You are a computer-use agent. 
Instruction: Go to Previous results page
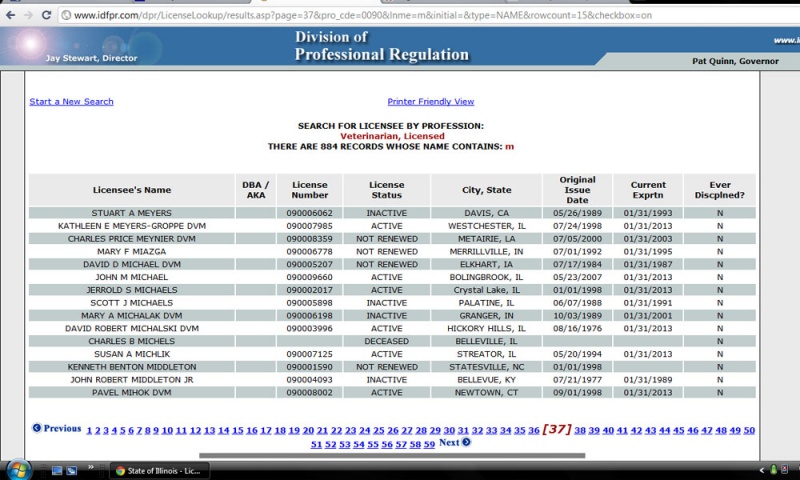(x=57, y=428)
